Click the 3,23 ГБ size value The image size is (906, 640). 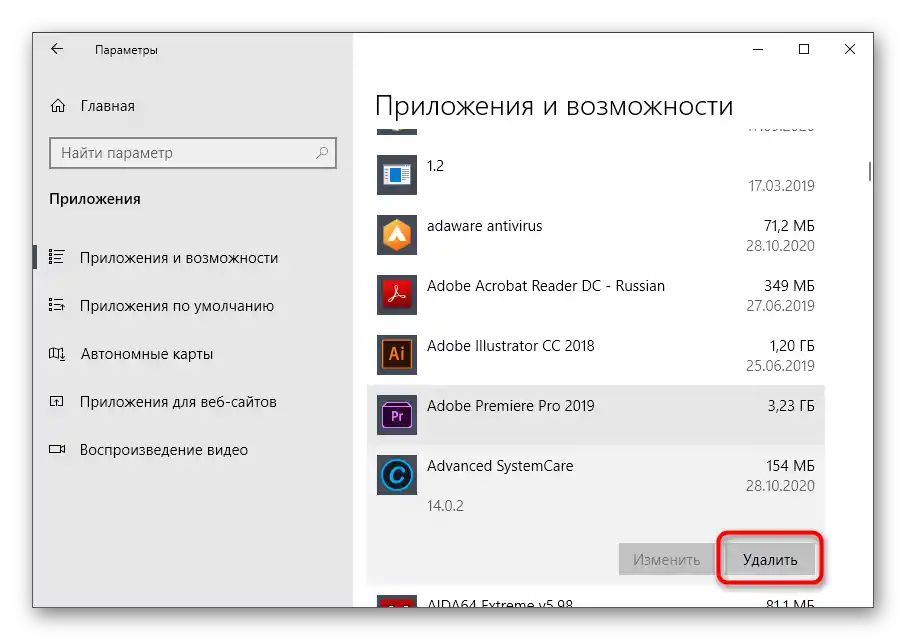coord(791,406)
